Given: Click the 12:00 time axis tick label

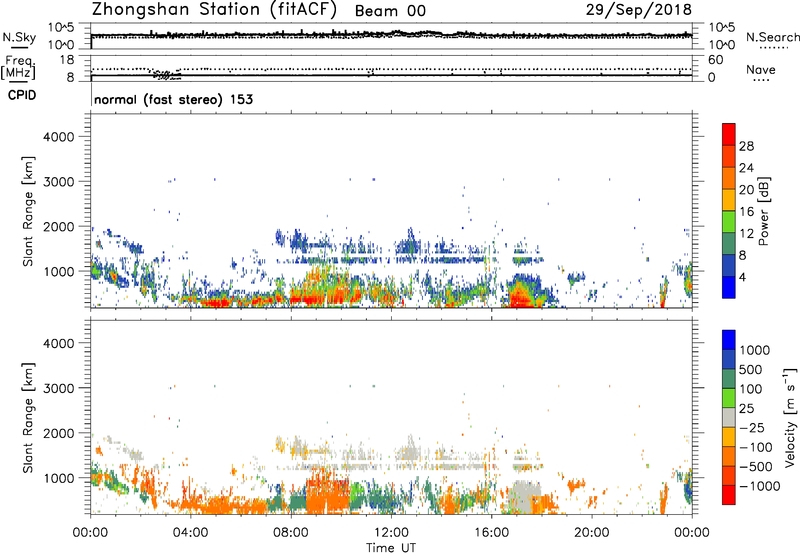Looking at the screenshot, I should pos(391,533).
